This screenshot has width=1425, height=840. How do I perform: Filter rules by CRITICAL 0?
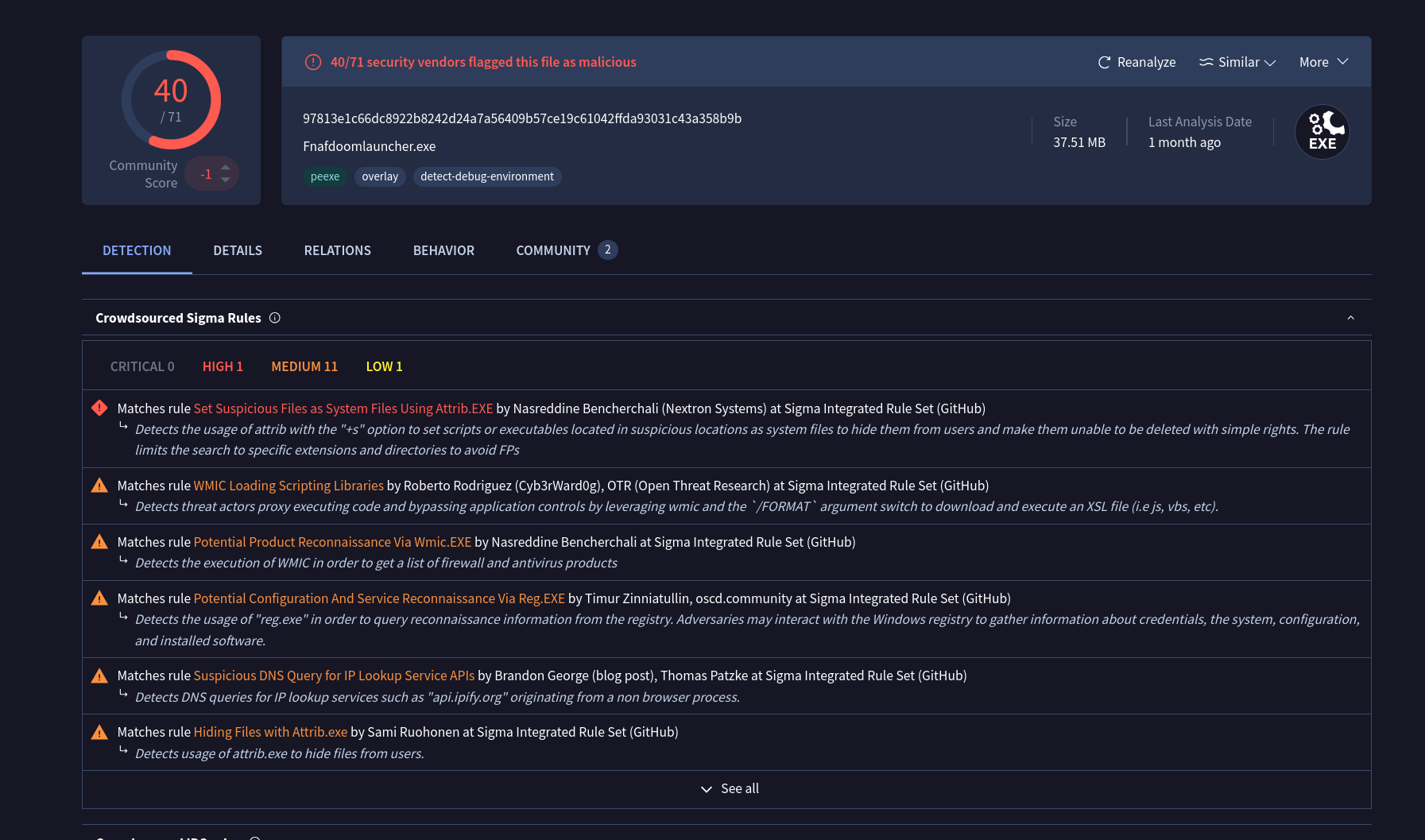[x=142, y=366]
